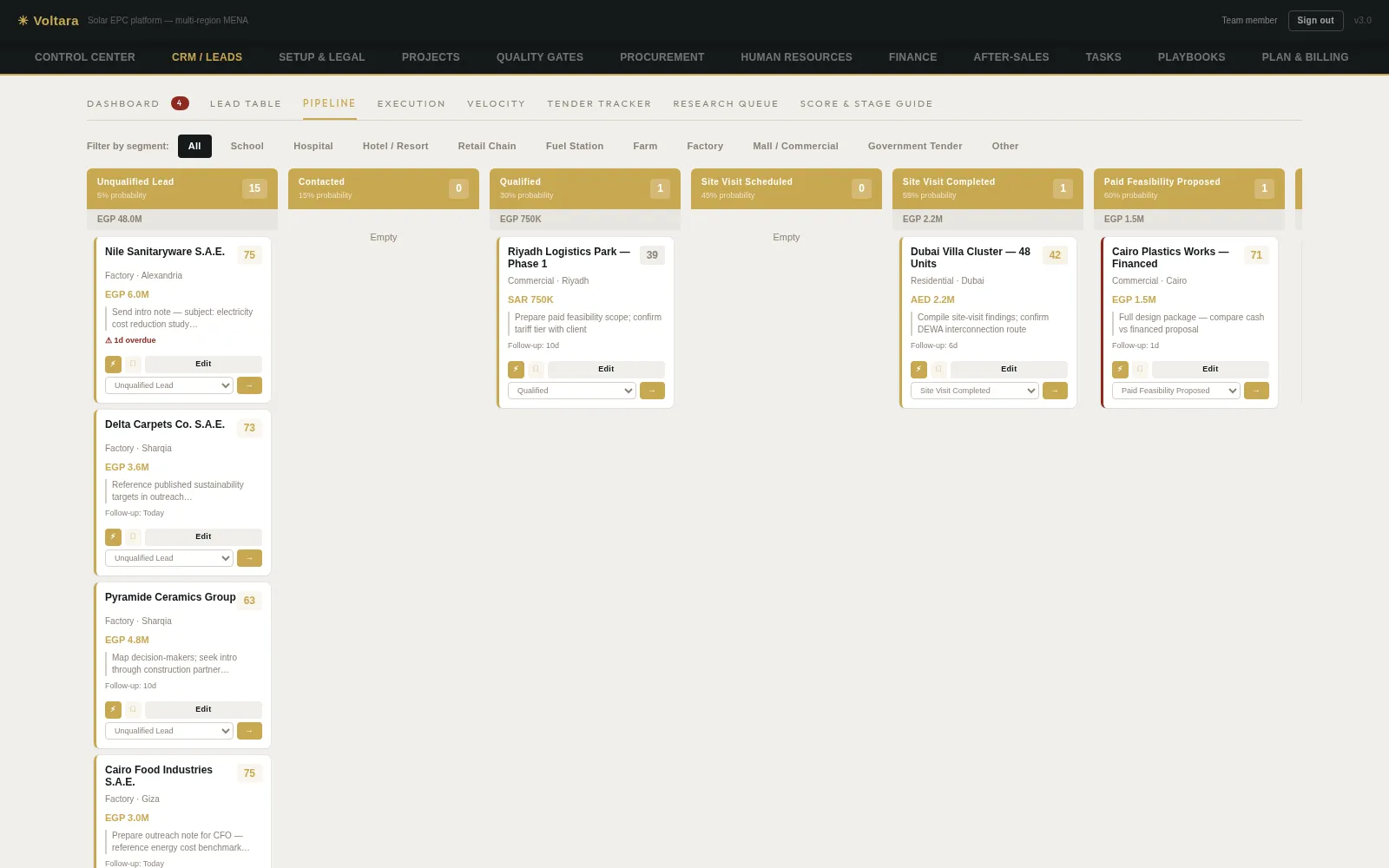Click lightning icon on Cairo Plastics card
Image resolution: width=1389 pixels, height=868 pixels.
[x=1120, y=370]
